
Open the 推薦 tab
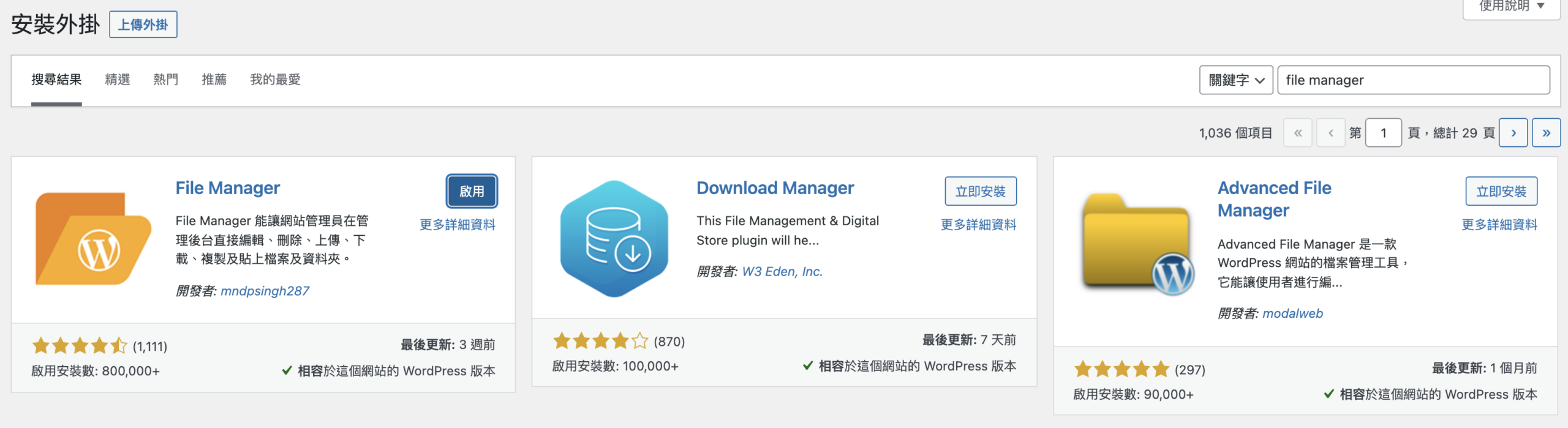[214, 80]
